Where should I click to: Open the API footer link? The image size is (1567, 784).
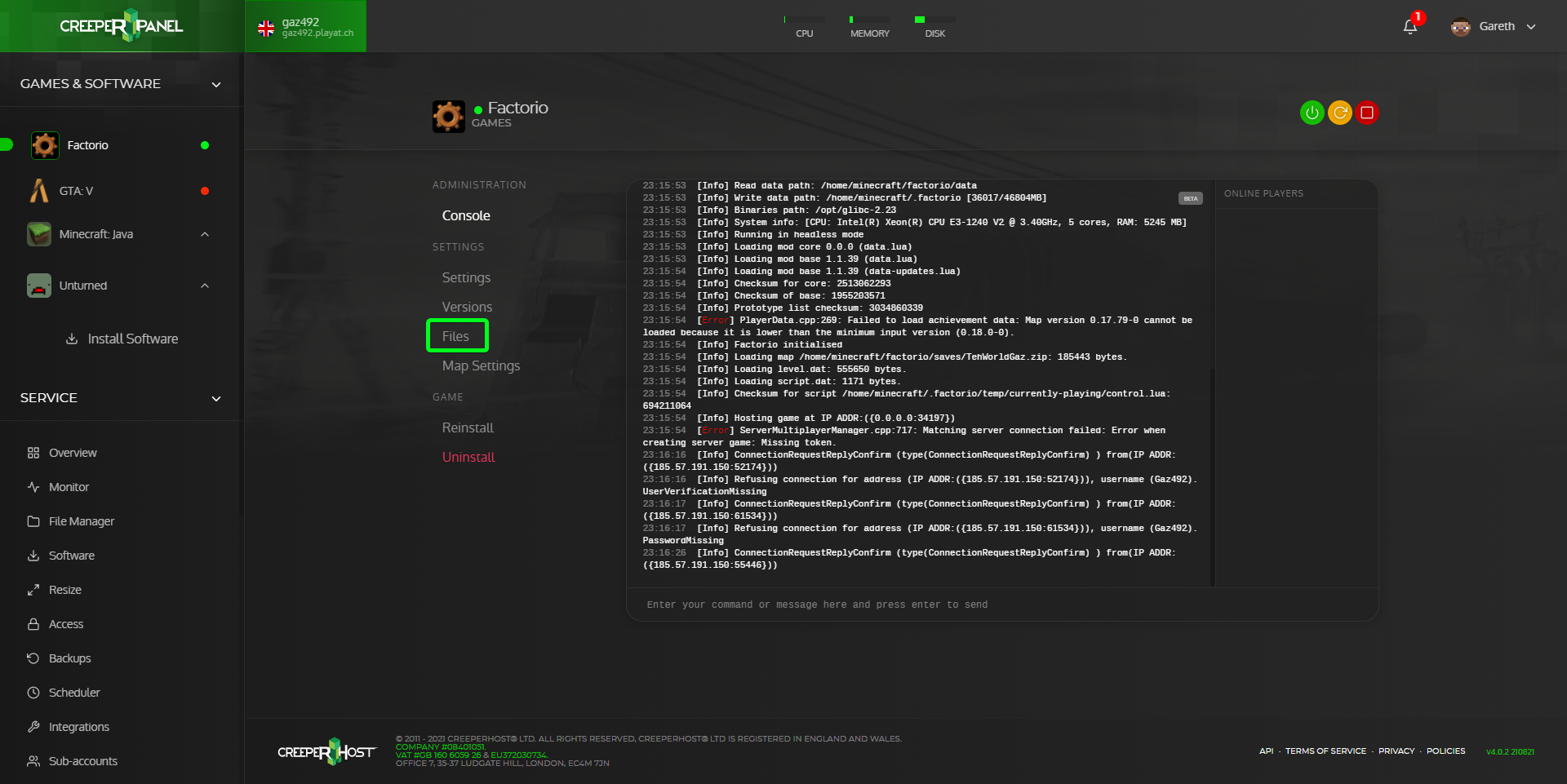pyautogui.click(x=1266, y=751)
